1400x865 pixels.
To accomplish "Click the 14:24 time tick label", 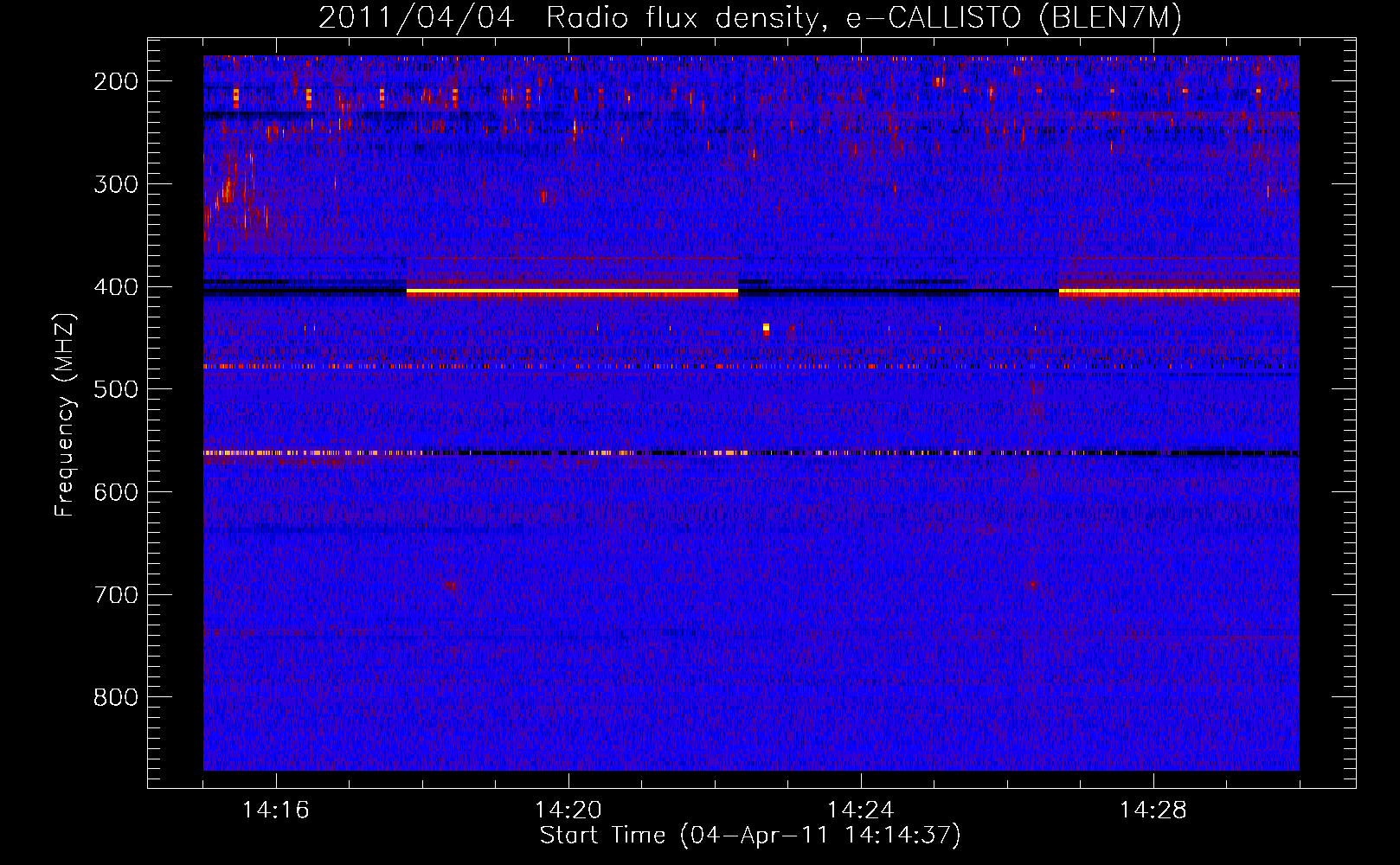I will point(861,810).
